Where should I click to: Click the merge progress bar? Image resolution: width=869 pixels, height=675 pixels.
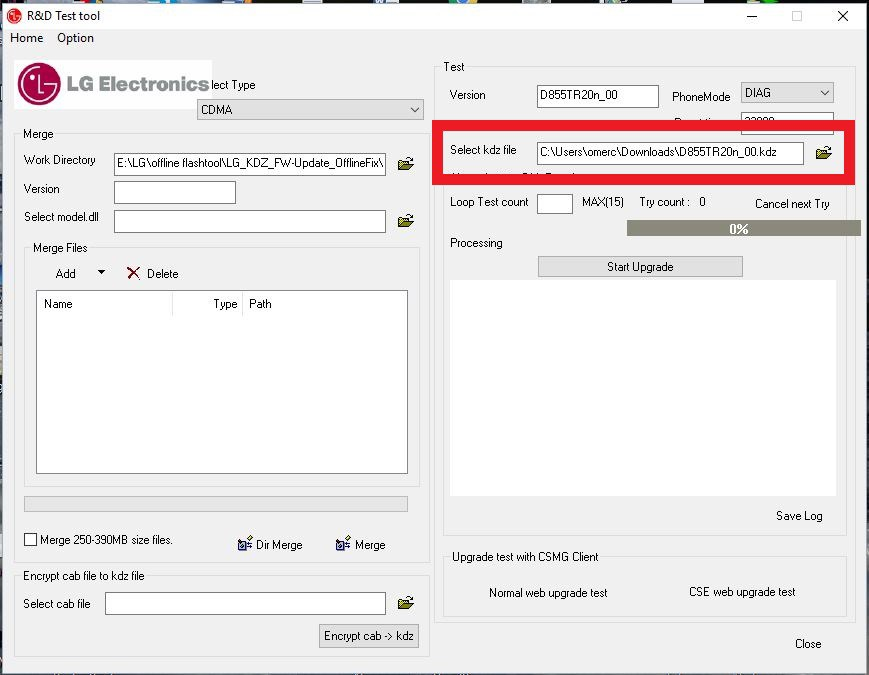[x=216, y=504]
